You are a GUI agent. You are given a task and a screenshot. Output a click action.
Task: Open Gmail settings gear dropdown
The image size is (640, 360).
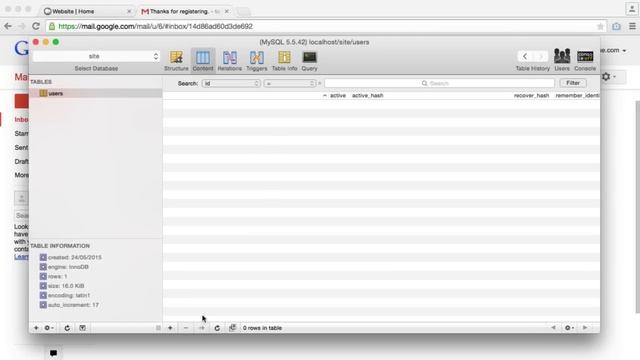tap(609, 76)
